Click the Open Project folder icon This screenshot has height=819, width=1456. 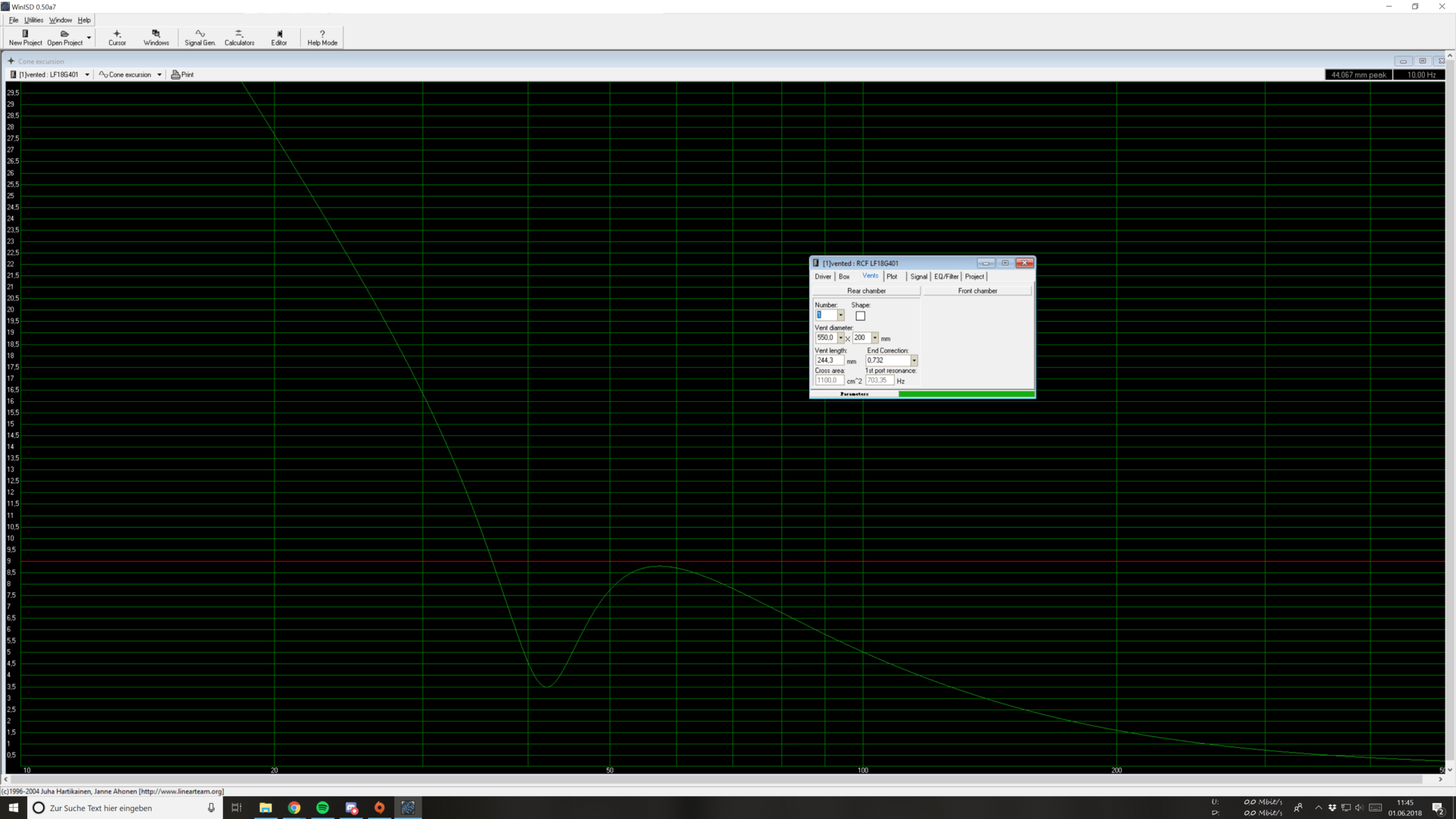tap(64, 34)
